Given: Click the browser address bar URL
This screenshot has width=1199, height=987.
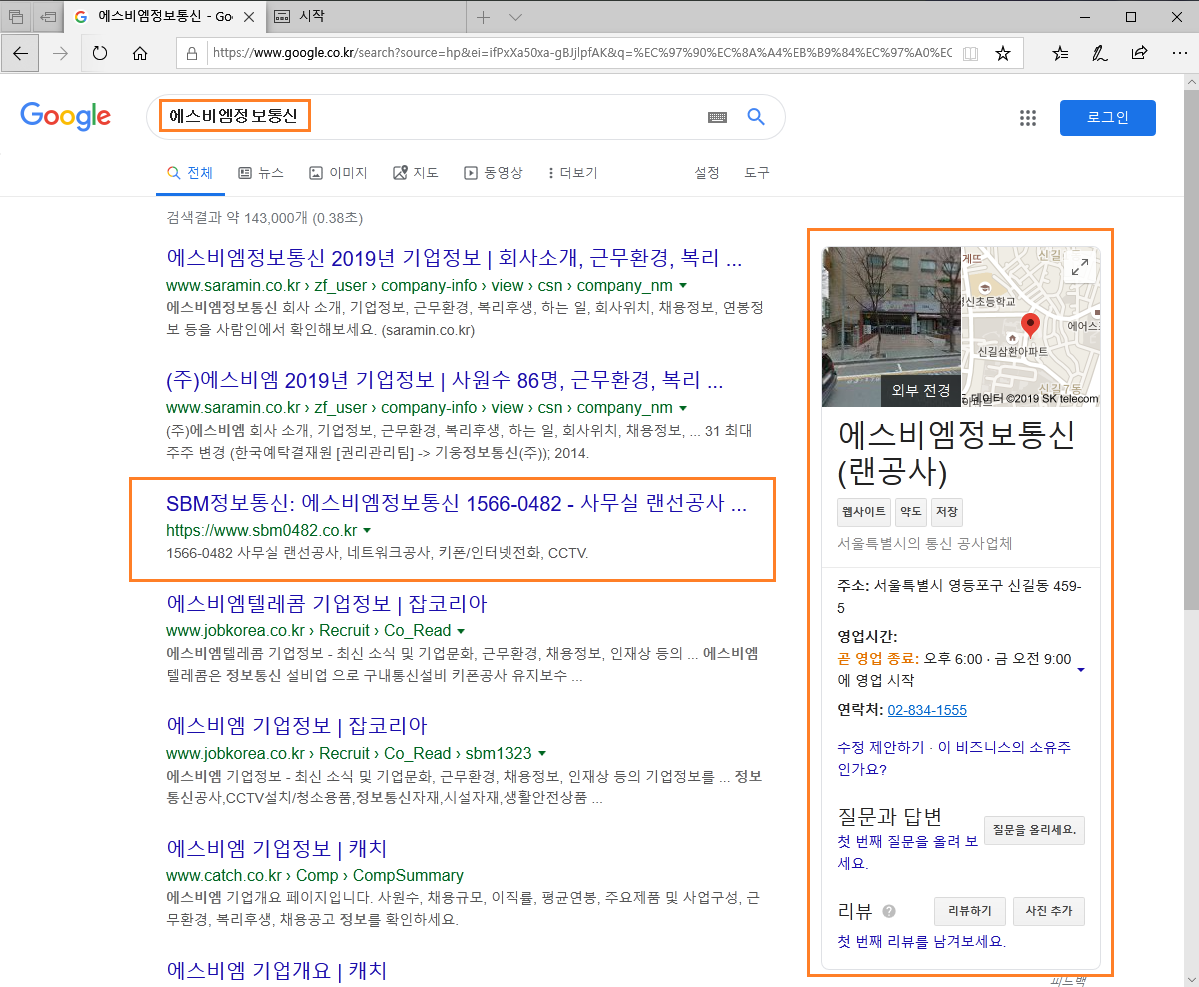Looking at the screenshot, I should (x=581, y=53).
